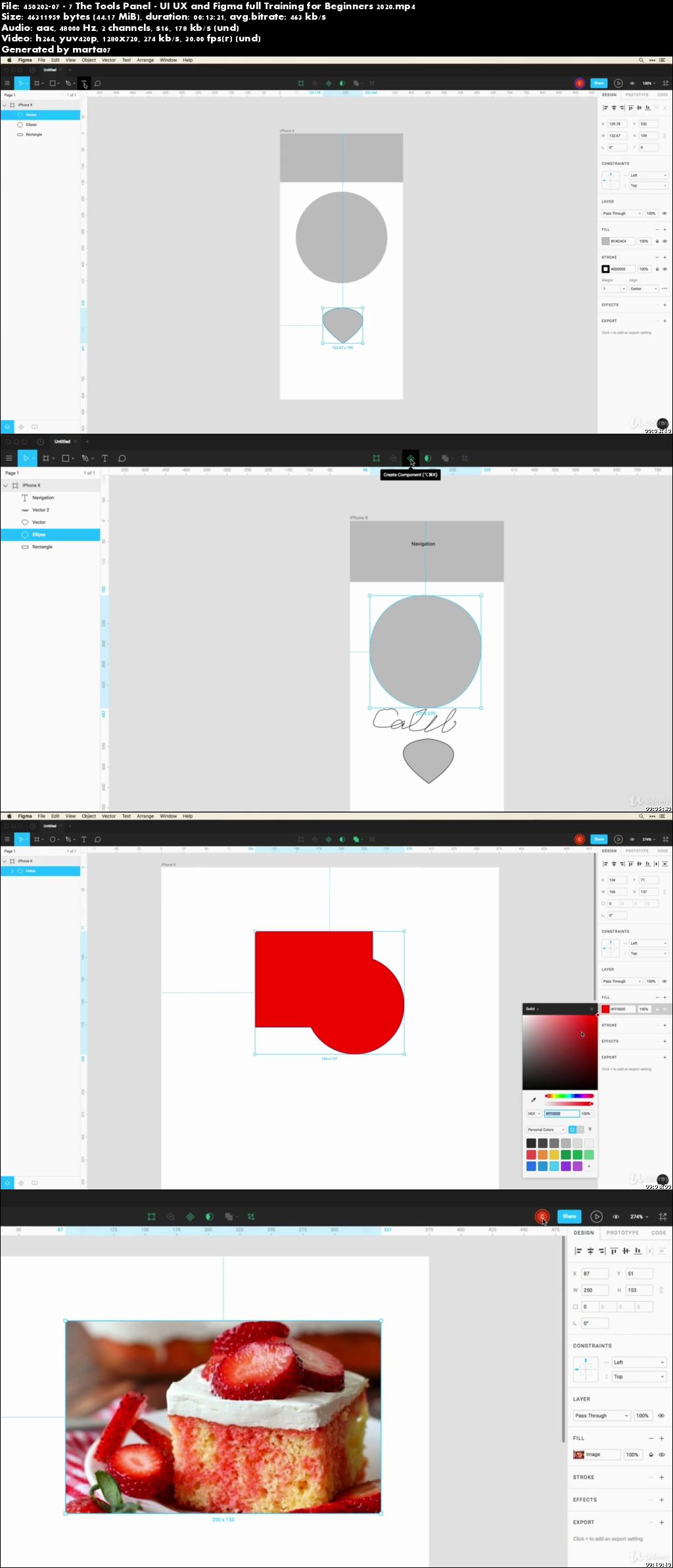Viewport: 673px width, 1568px height.
Task: Click the Present play icon in third frame
Action: [618, 839]
